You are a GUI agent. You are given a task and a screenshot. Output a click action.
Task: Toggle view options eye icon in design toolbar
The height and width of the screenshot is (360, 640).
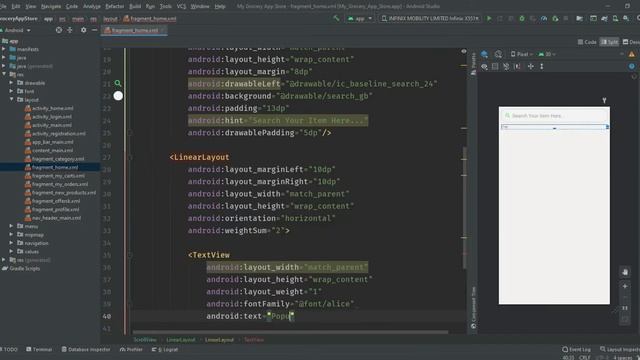(484, 66)
